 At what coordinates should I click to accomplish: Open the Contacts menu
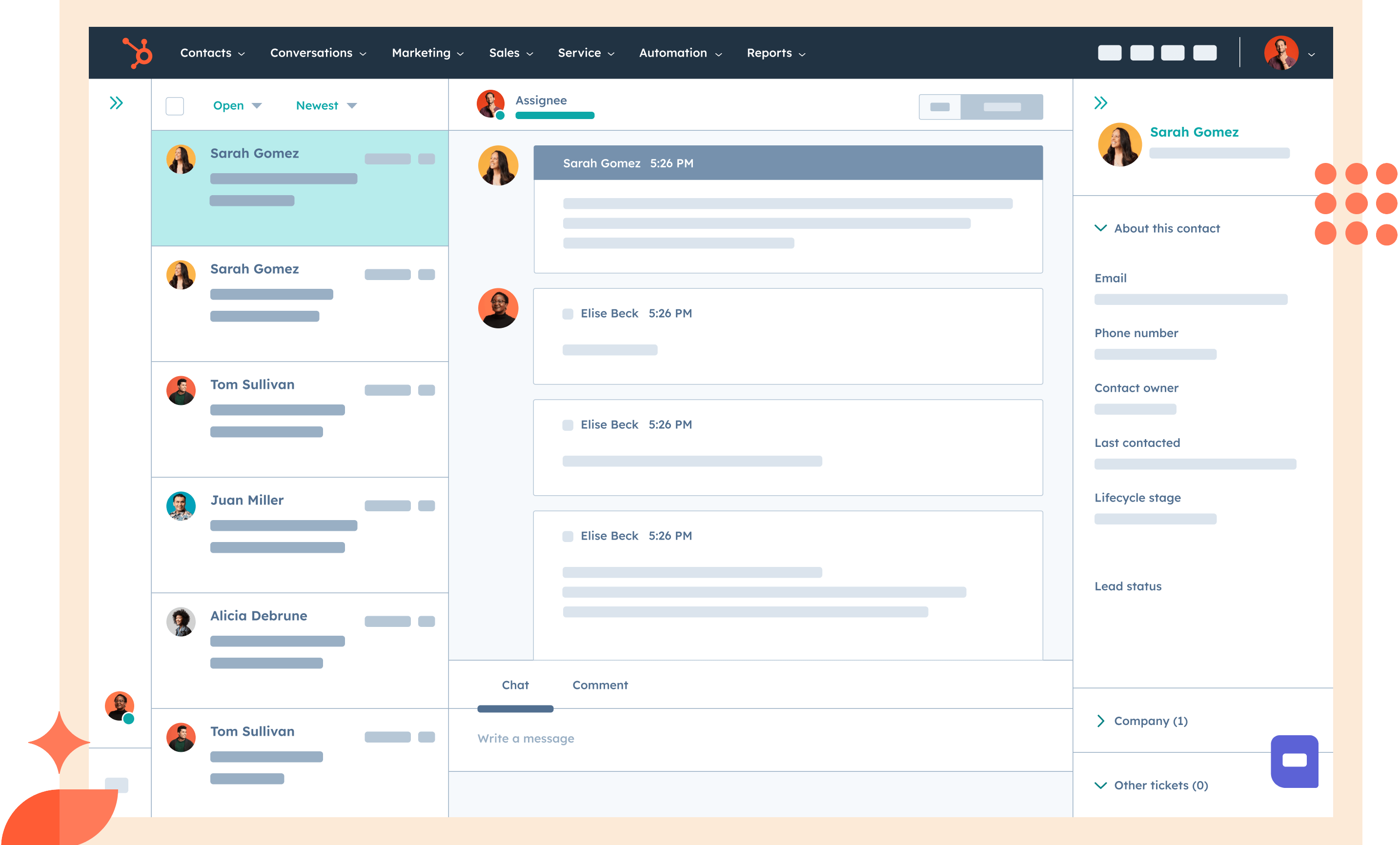(x=212, y=53)
